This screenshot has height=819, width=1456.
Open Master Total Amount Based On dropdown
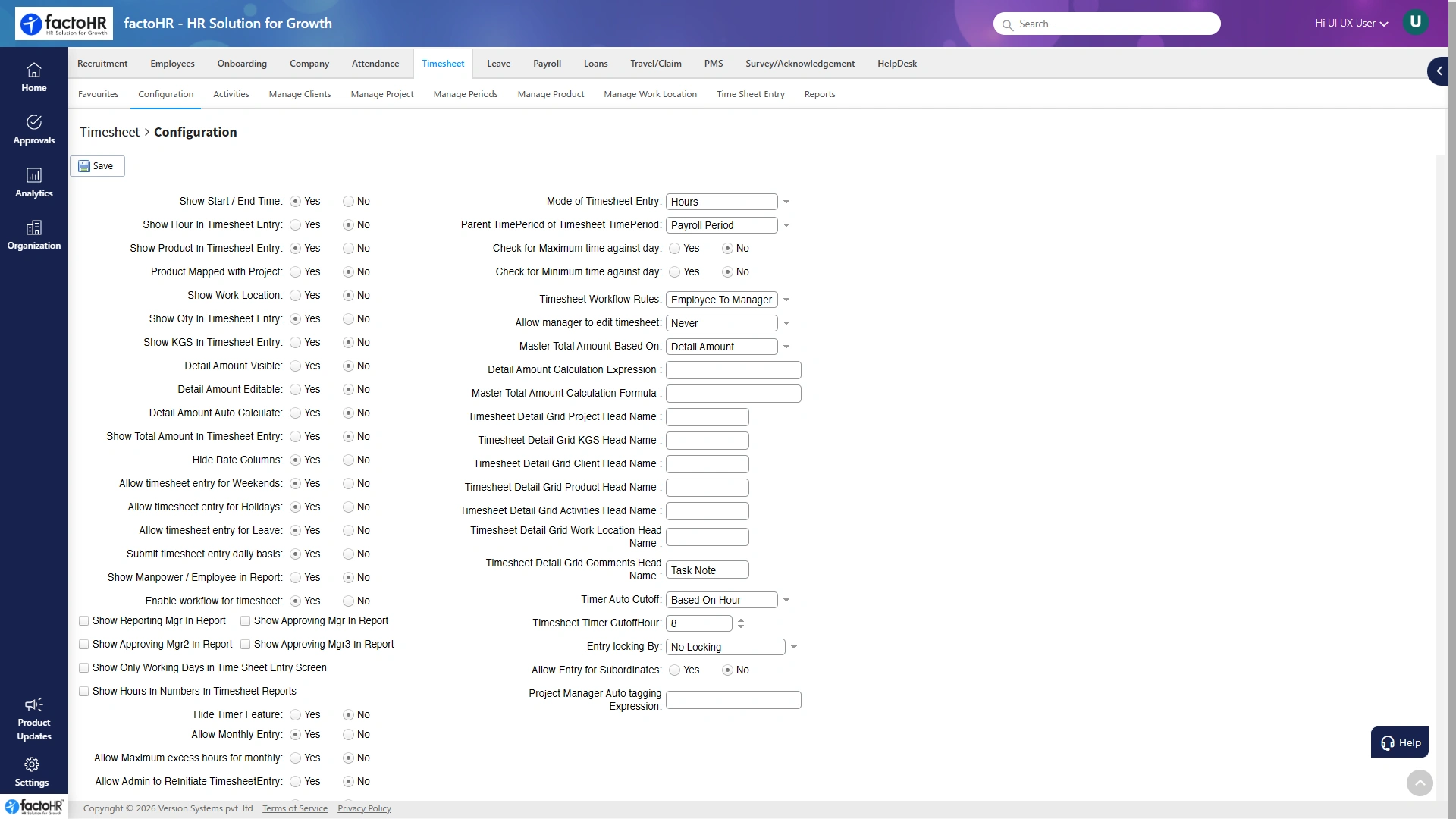(786, 347)
